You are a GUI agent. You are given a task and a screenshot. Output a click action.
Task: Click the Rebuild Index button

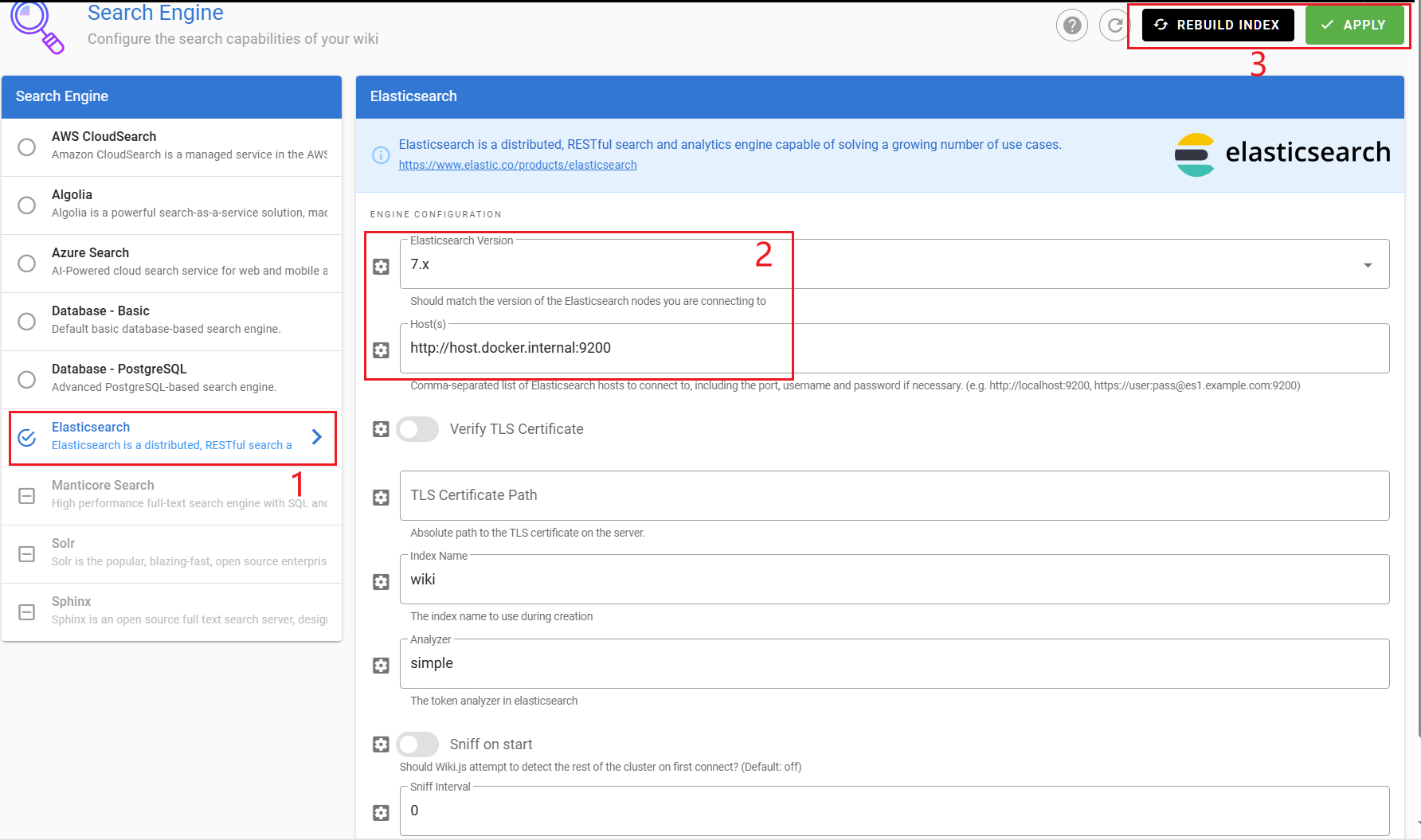click(1217, 25)
